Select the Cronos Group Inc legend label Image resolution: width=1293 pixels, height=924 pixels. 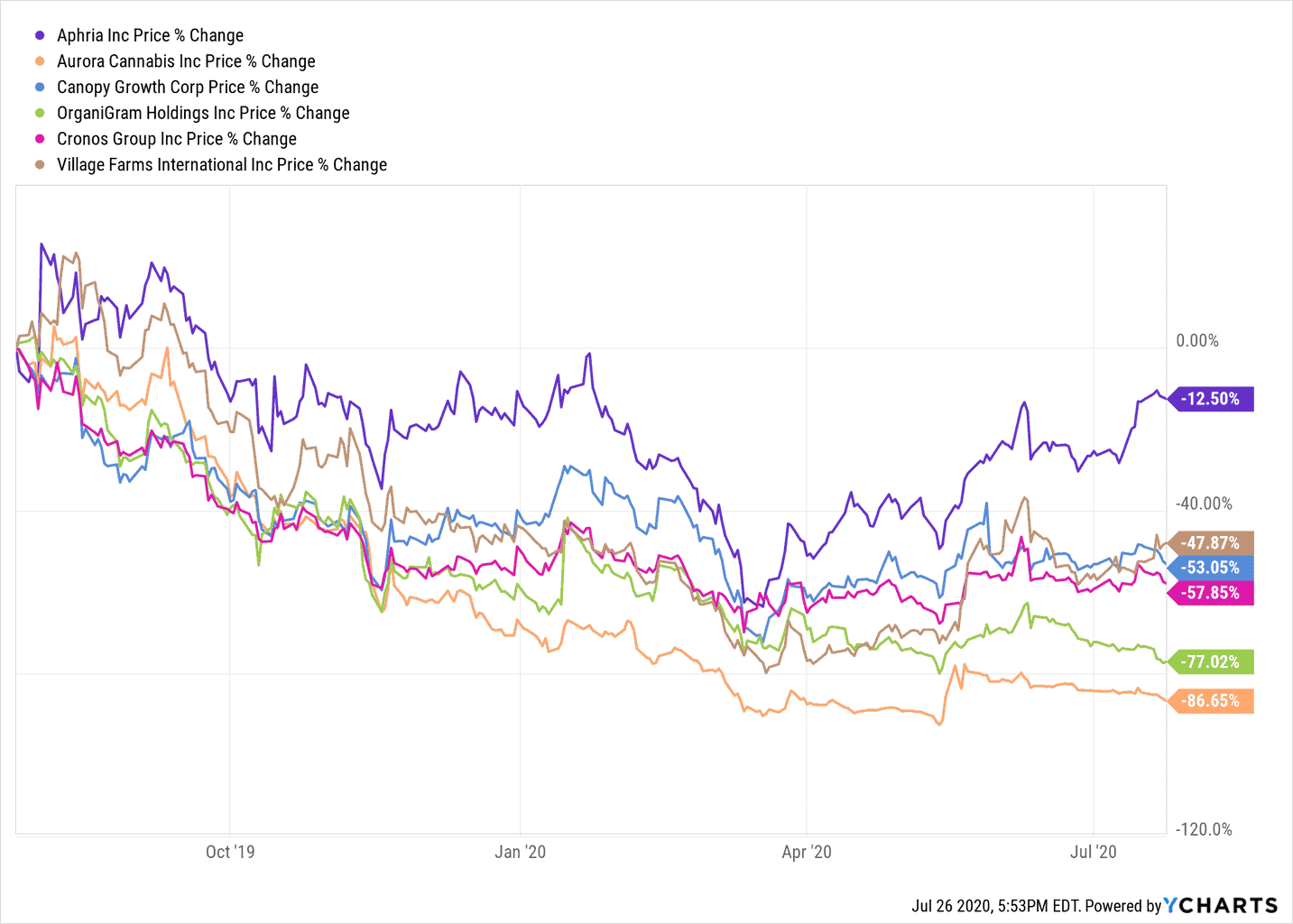pyautogui.click(x=177, y=139)
